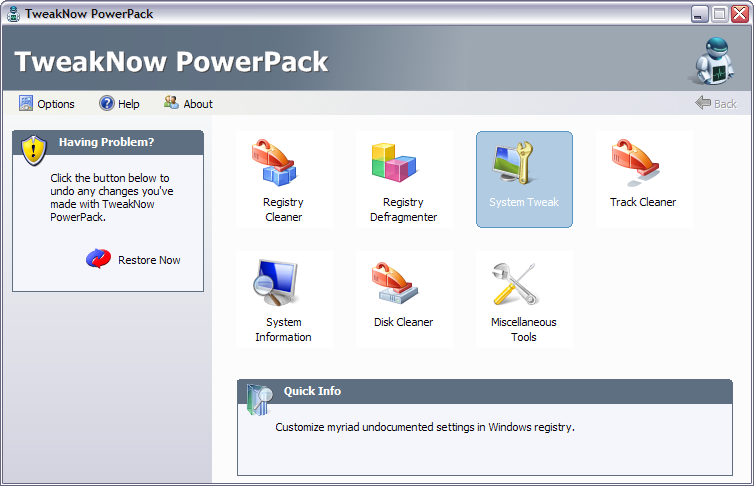
Task: Click the TweakNow PowerPack banner title
Action: pos(171,62)
